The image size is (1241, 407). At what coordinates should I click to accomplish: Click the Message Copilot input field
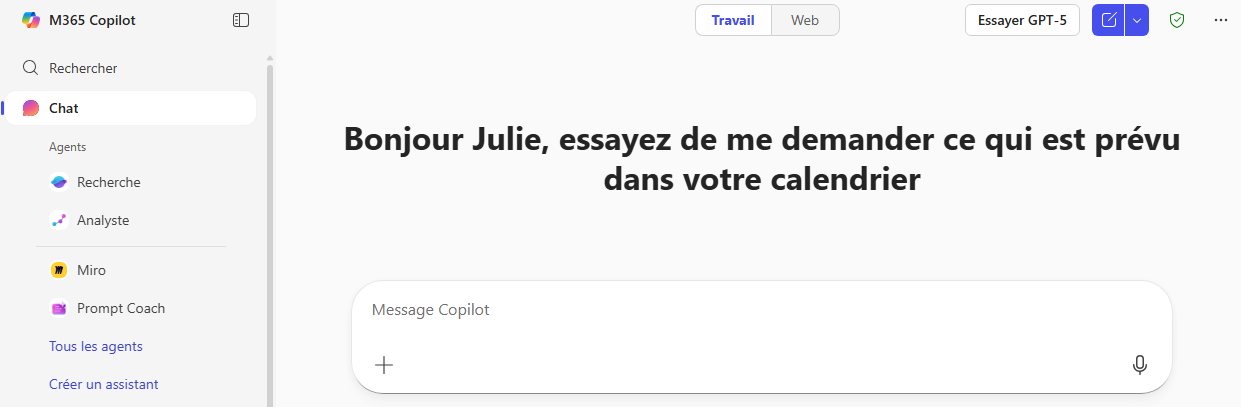click(x=760, y=310)
